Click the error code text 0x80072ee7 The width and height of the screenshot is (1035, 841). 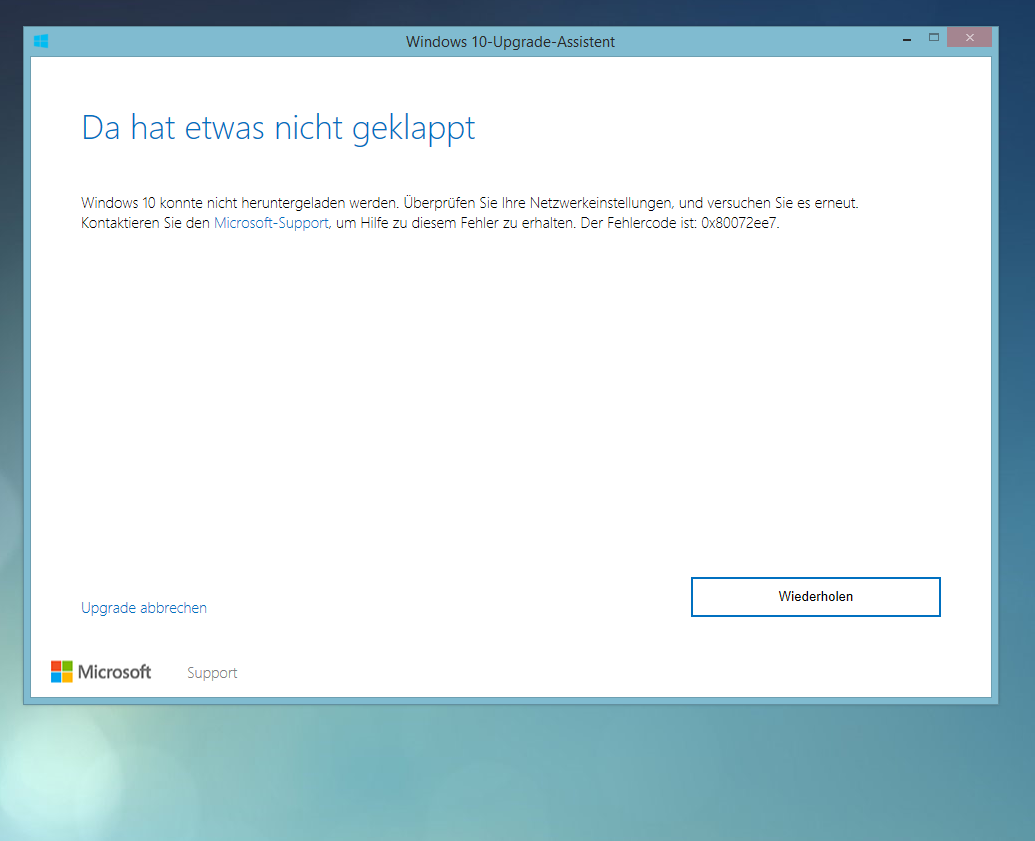pyautogui.click(x=739, y=223)
